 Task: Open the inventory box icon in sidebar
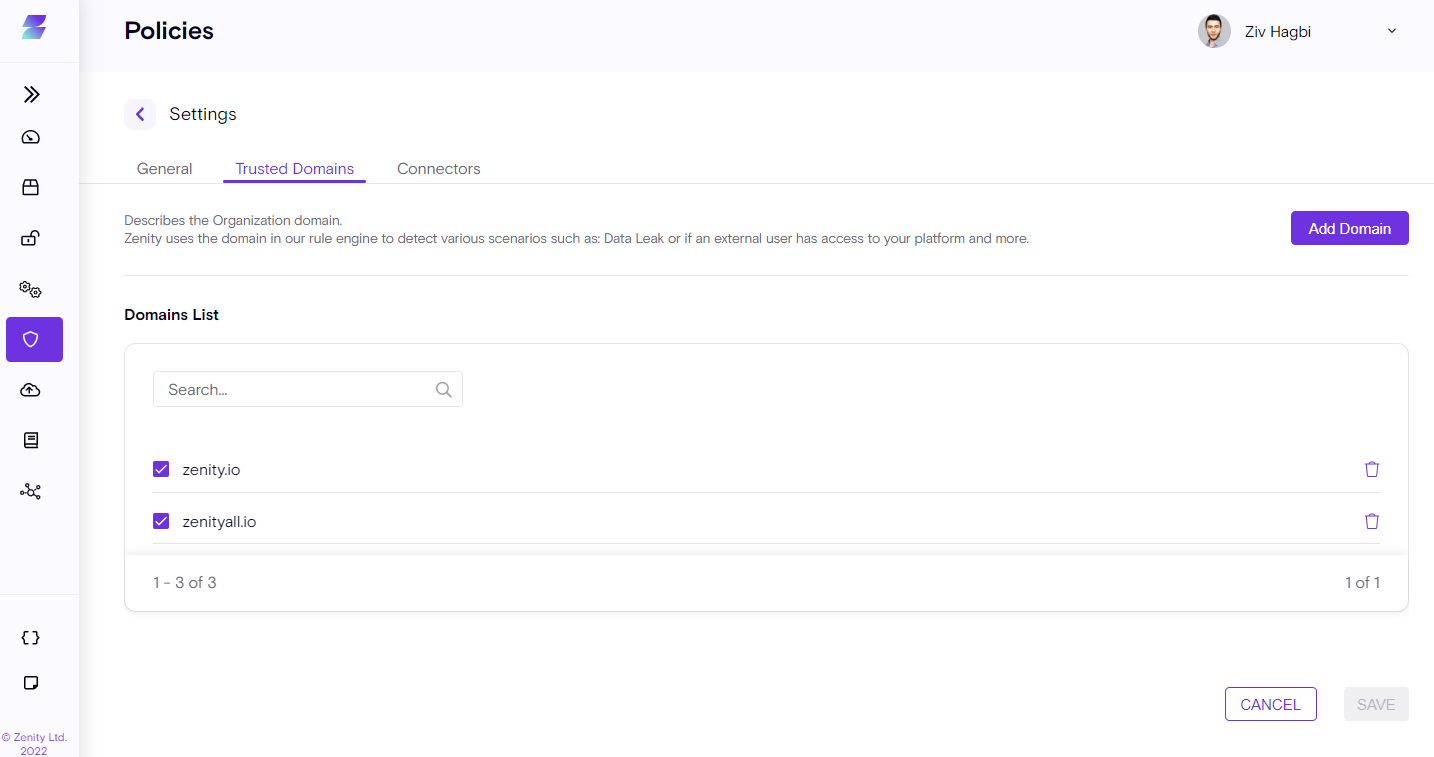[31, 187]
